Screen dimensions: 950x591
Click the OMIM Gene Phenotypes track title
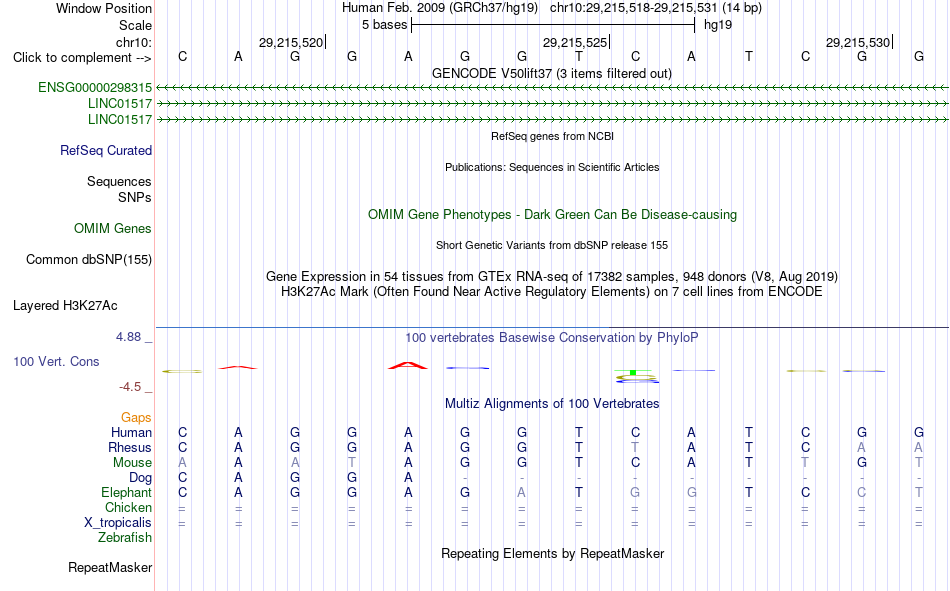click(x=553, y=215)
